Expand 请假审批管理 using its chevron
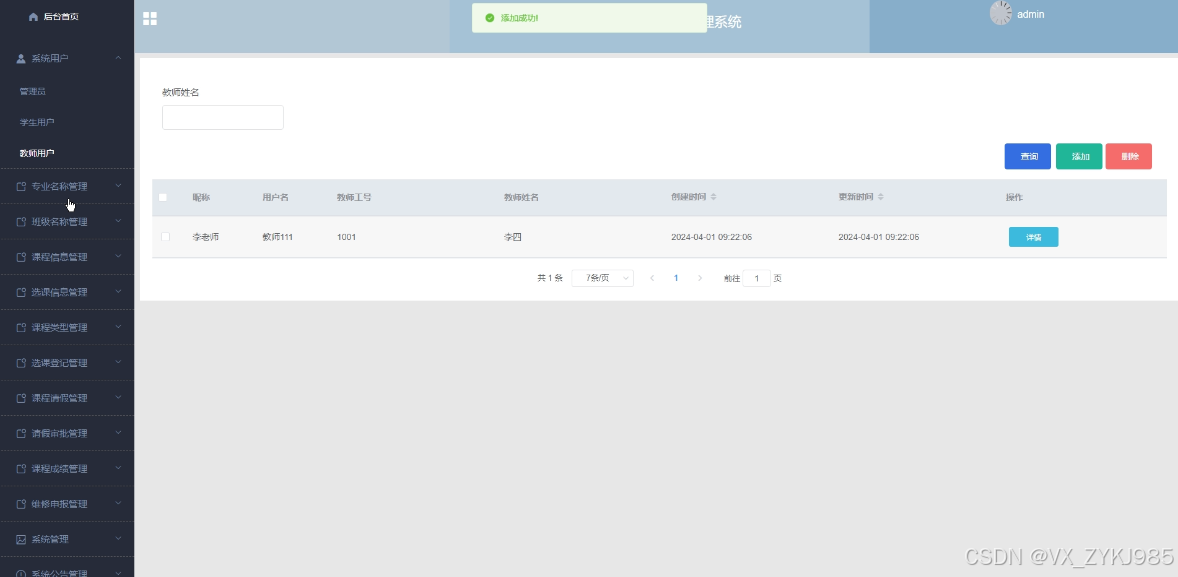The image size is (1178, 577). tap(118, 434)
